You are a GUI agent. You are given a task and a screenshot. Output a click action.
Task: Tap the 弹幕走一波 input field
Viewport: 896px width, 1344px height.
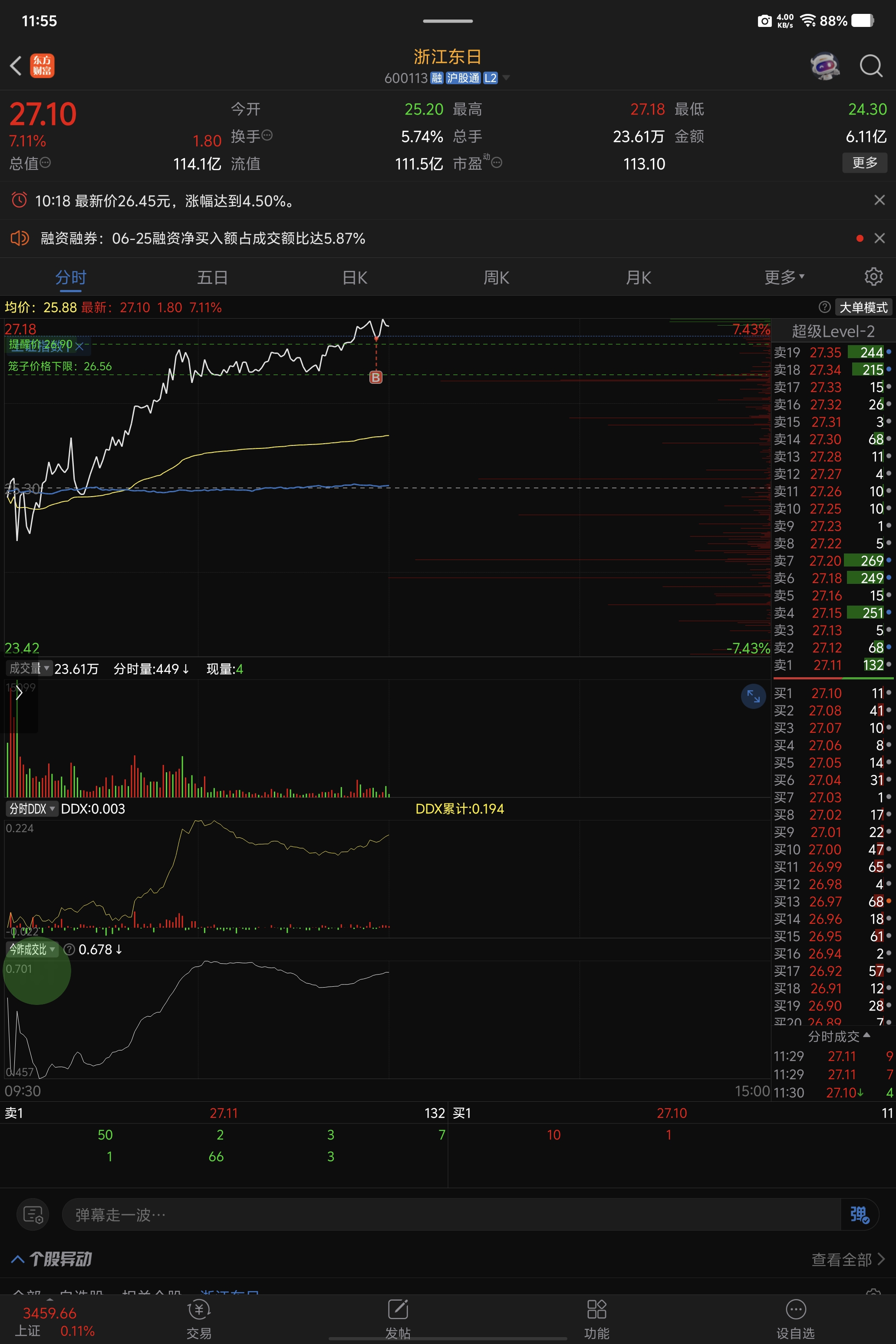point(451,1214)
